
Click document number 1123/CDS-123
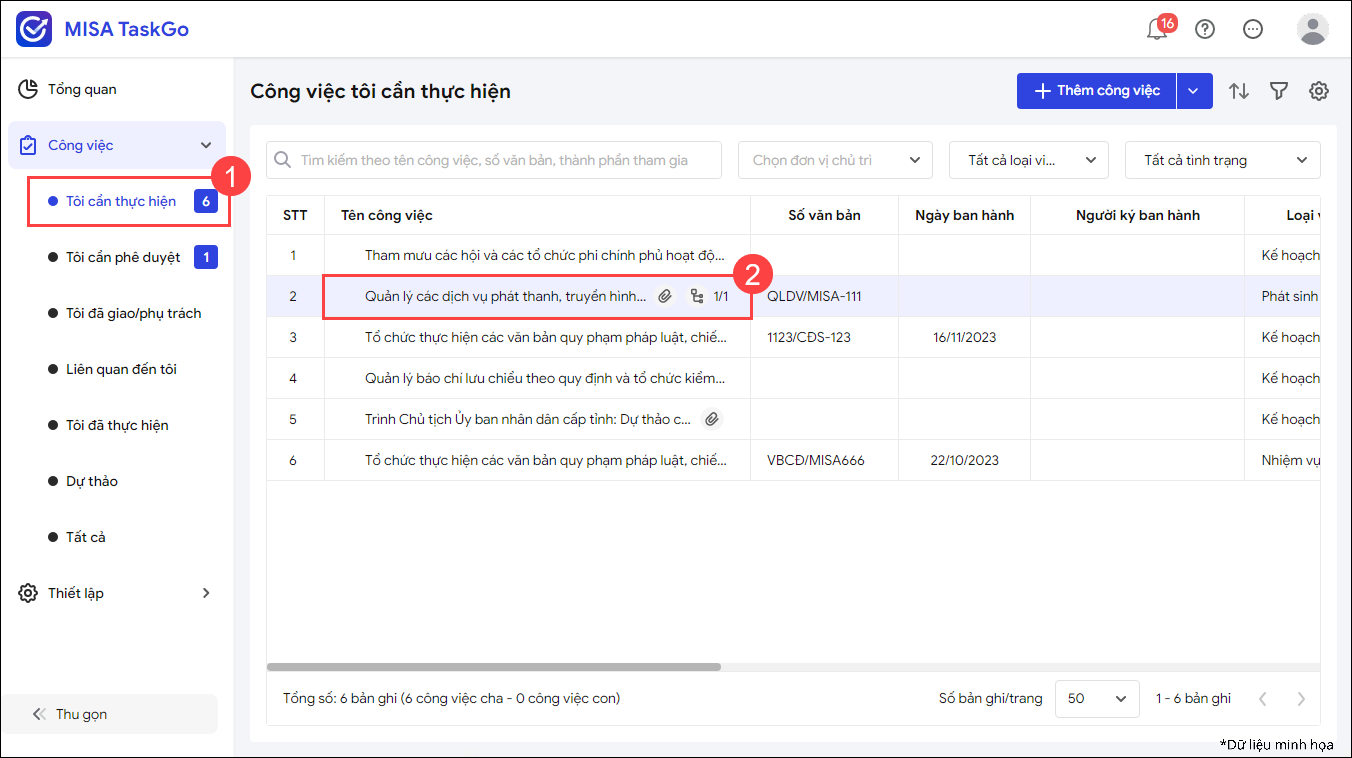click(x=809, y=337)
